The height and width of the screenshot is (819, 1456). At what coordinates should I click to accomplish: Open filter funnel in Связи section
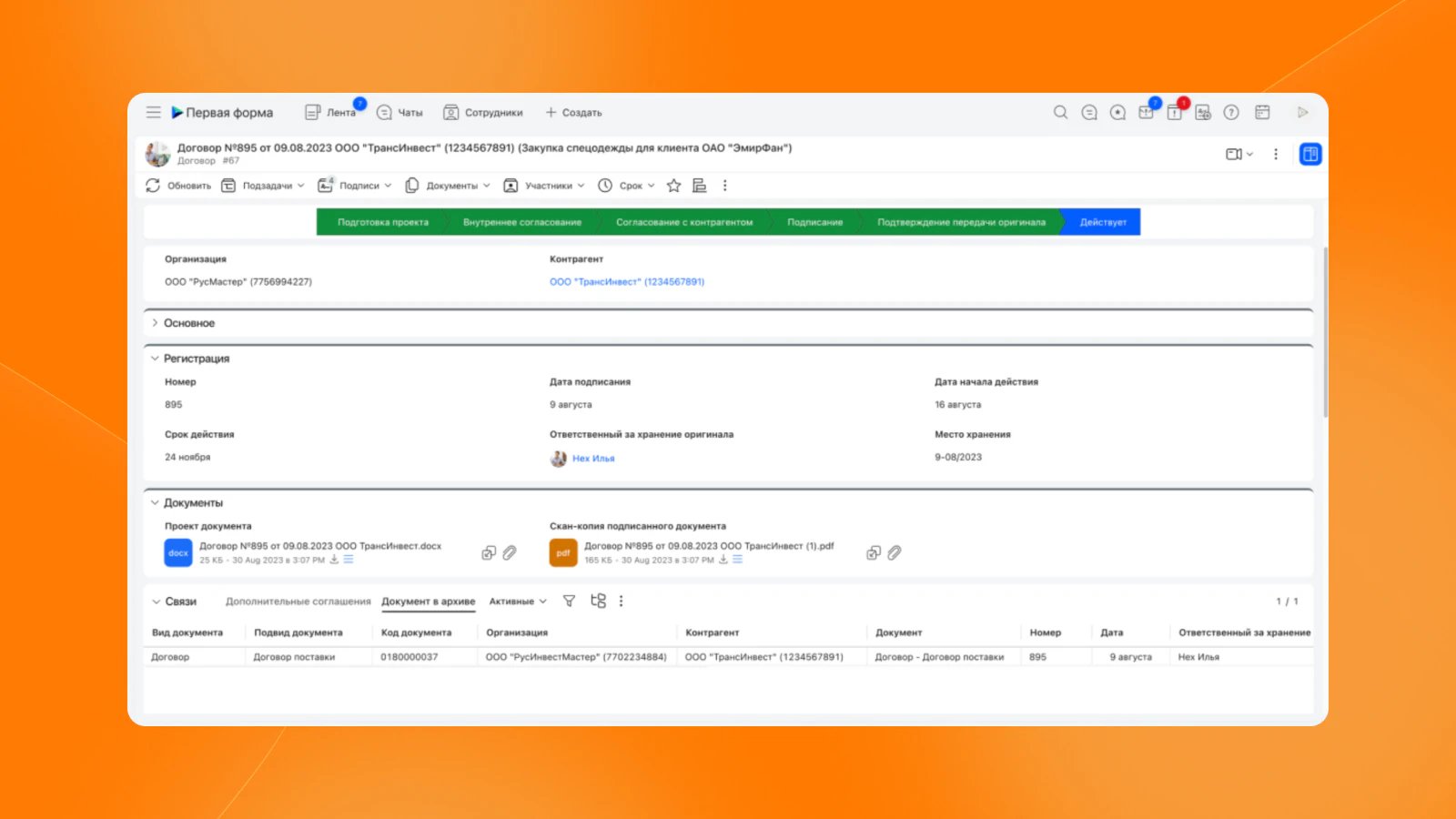[x=569, y=601]
